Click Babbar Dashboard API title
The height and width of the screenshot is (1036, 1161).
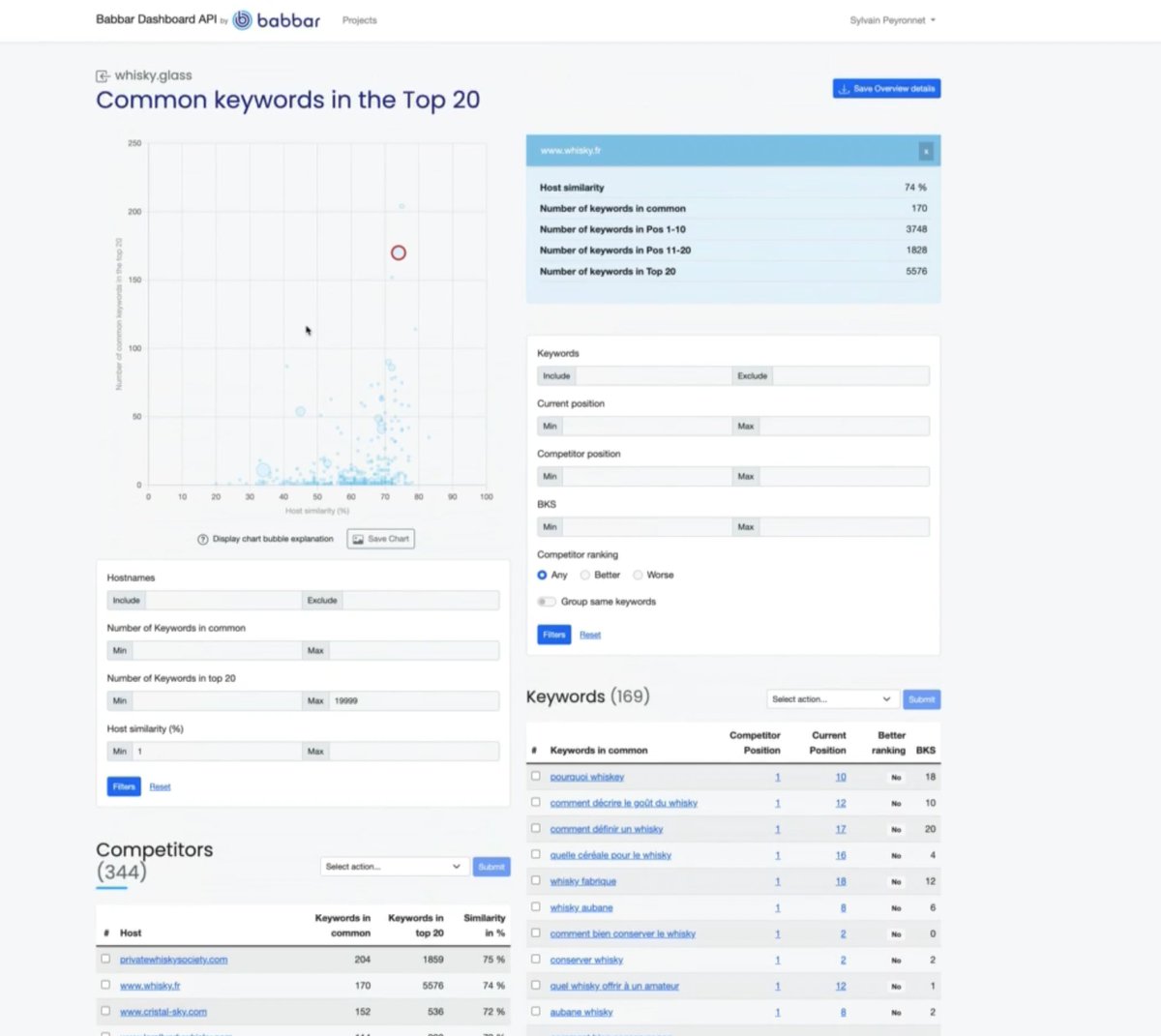click(156, 19)
